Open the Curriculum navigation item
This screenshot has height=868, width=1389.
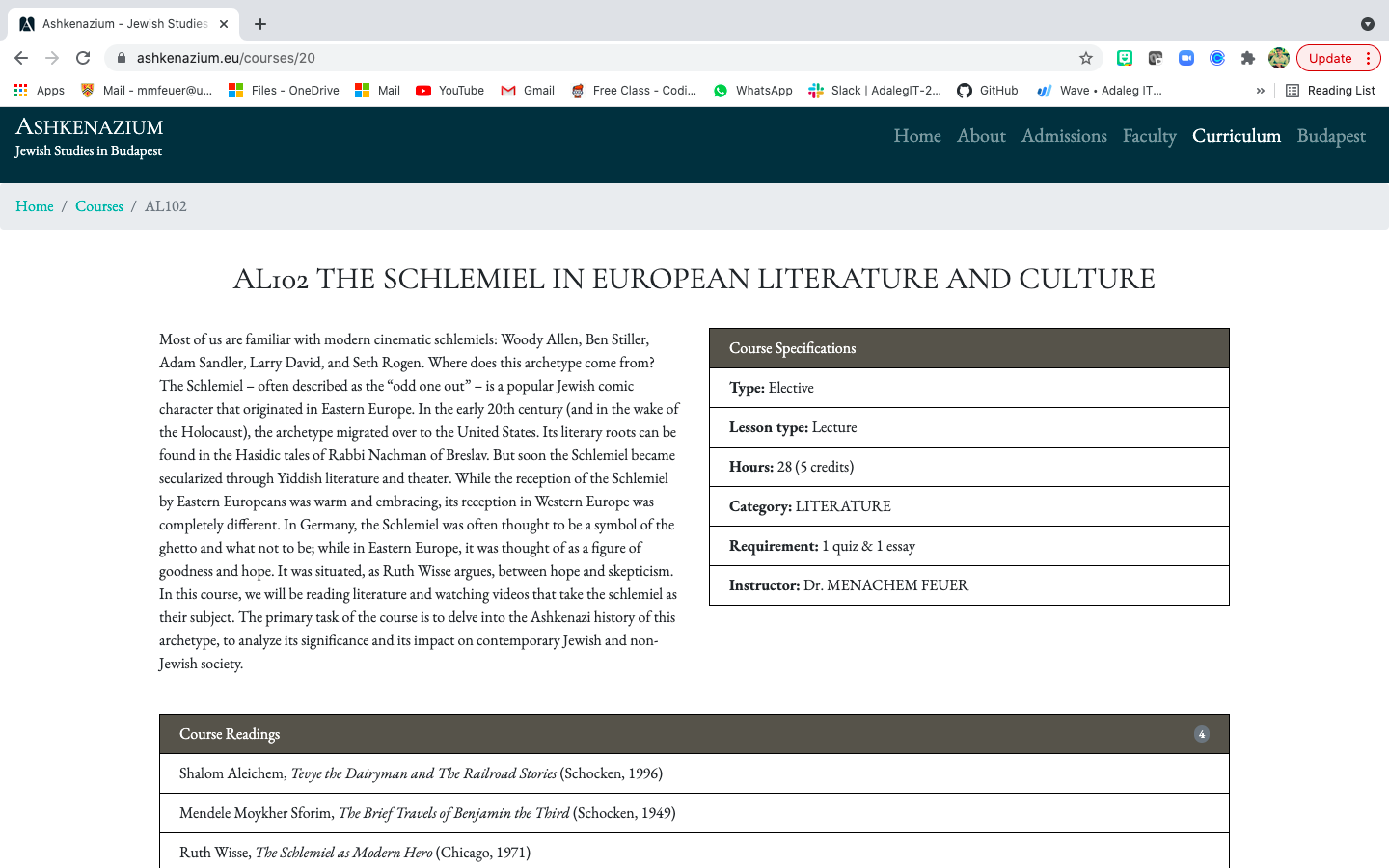(1236, 136)
